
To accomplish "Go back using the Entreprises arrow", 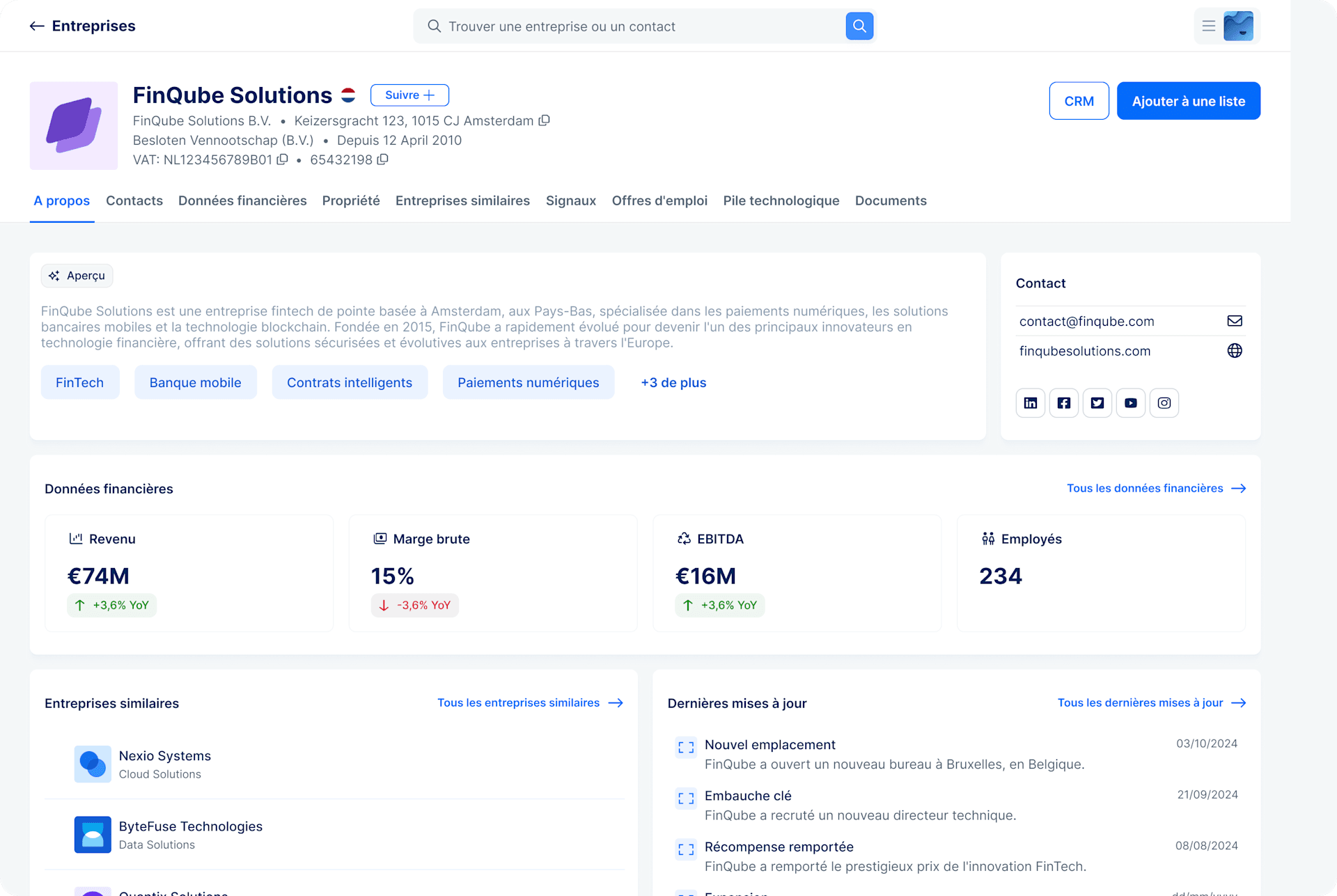I will [x=37, y=26].
